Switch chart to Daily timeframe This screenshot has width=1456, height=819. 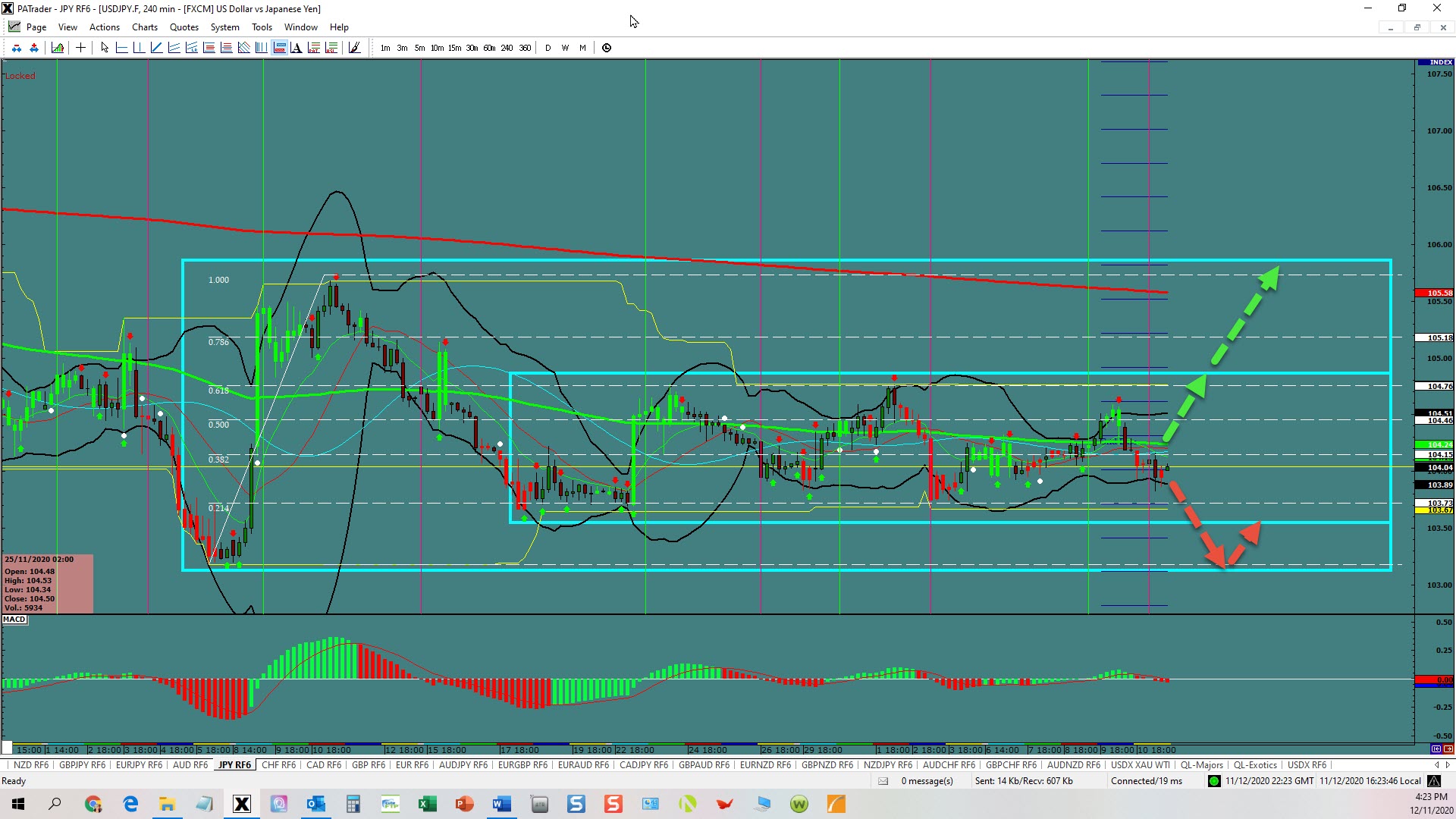coord(548,48)
